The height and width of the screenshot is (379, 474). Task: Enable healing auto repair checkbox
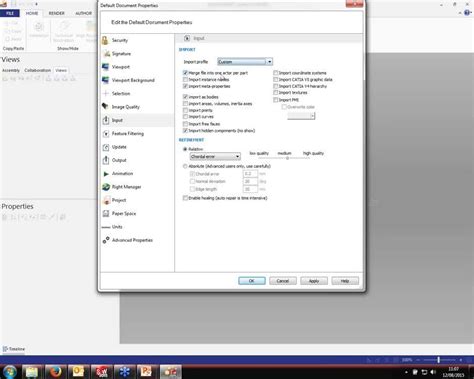tap(185, 198)
